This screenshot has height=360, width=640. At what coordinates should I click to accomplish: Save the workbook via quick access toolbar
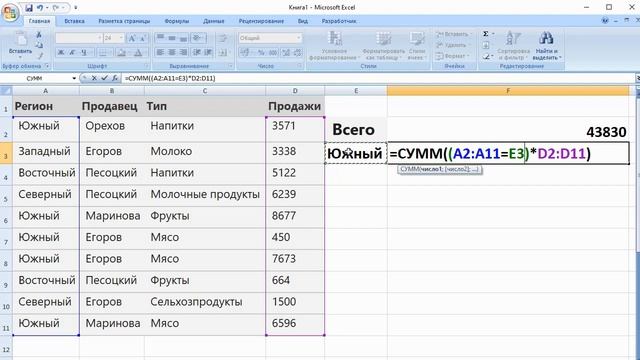point(29,7)
